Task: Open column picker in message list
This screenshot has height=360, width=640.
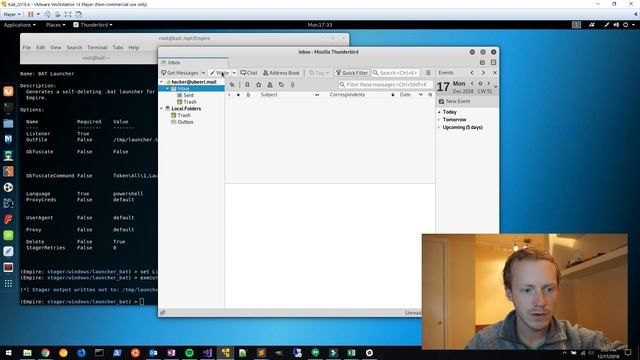Action: click(x=430, y=94)
